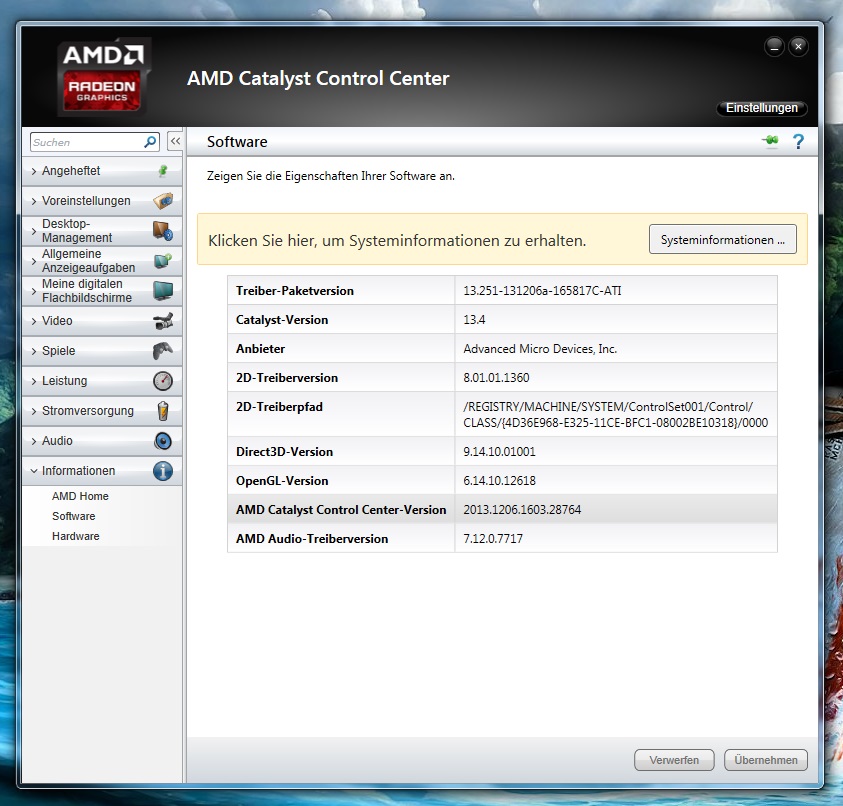Open help with the question mark icon
This screenshot has width=843, height=806.
click(x=798, y=141)
